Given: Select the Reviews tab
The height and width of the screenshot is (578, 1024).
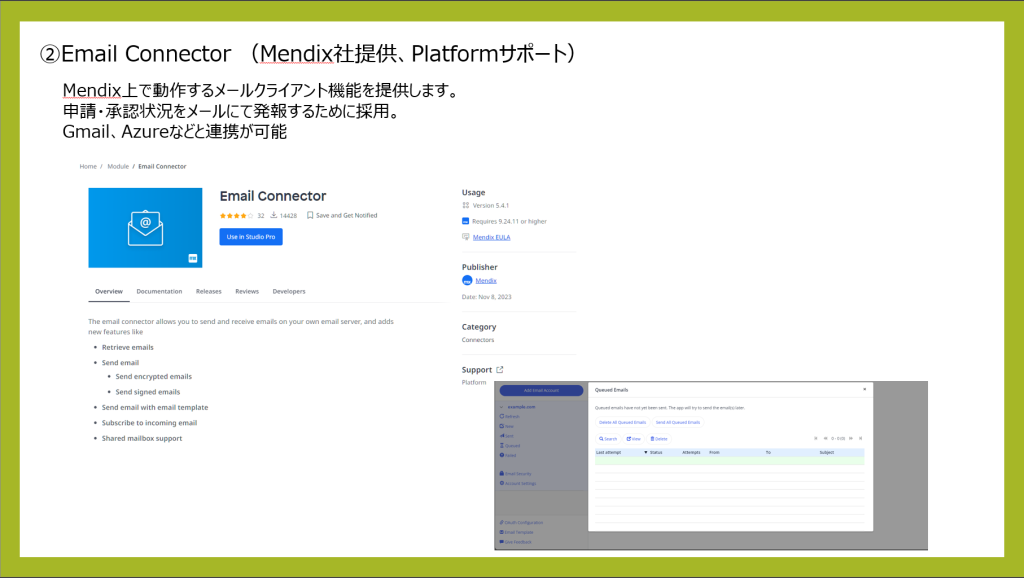Looking at the screenshot, I should (x=247, y=291).
